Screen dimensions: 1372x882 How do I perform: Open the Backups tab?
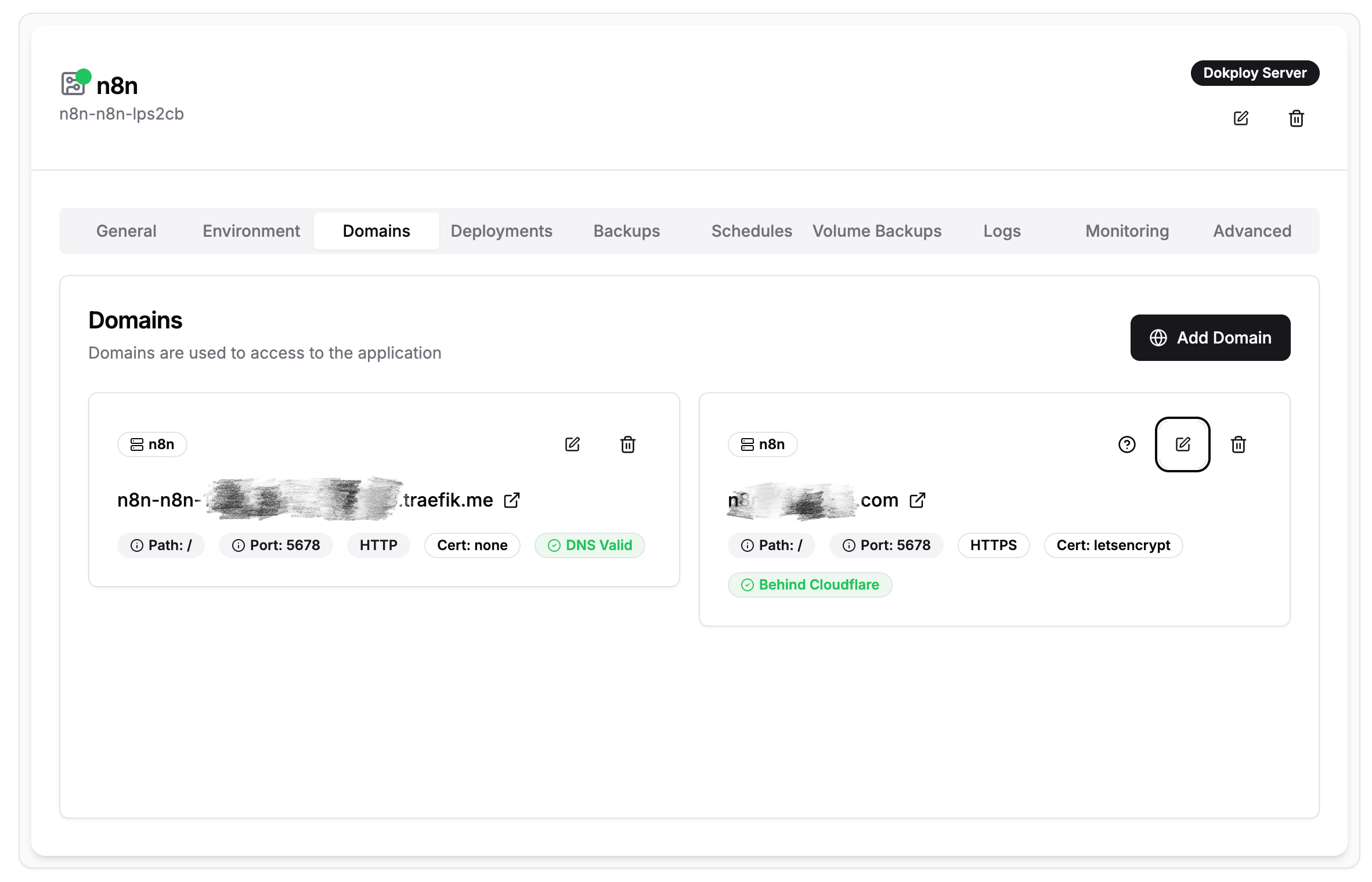(x=627, y=231)
